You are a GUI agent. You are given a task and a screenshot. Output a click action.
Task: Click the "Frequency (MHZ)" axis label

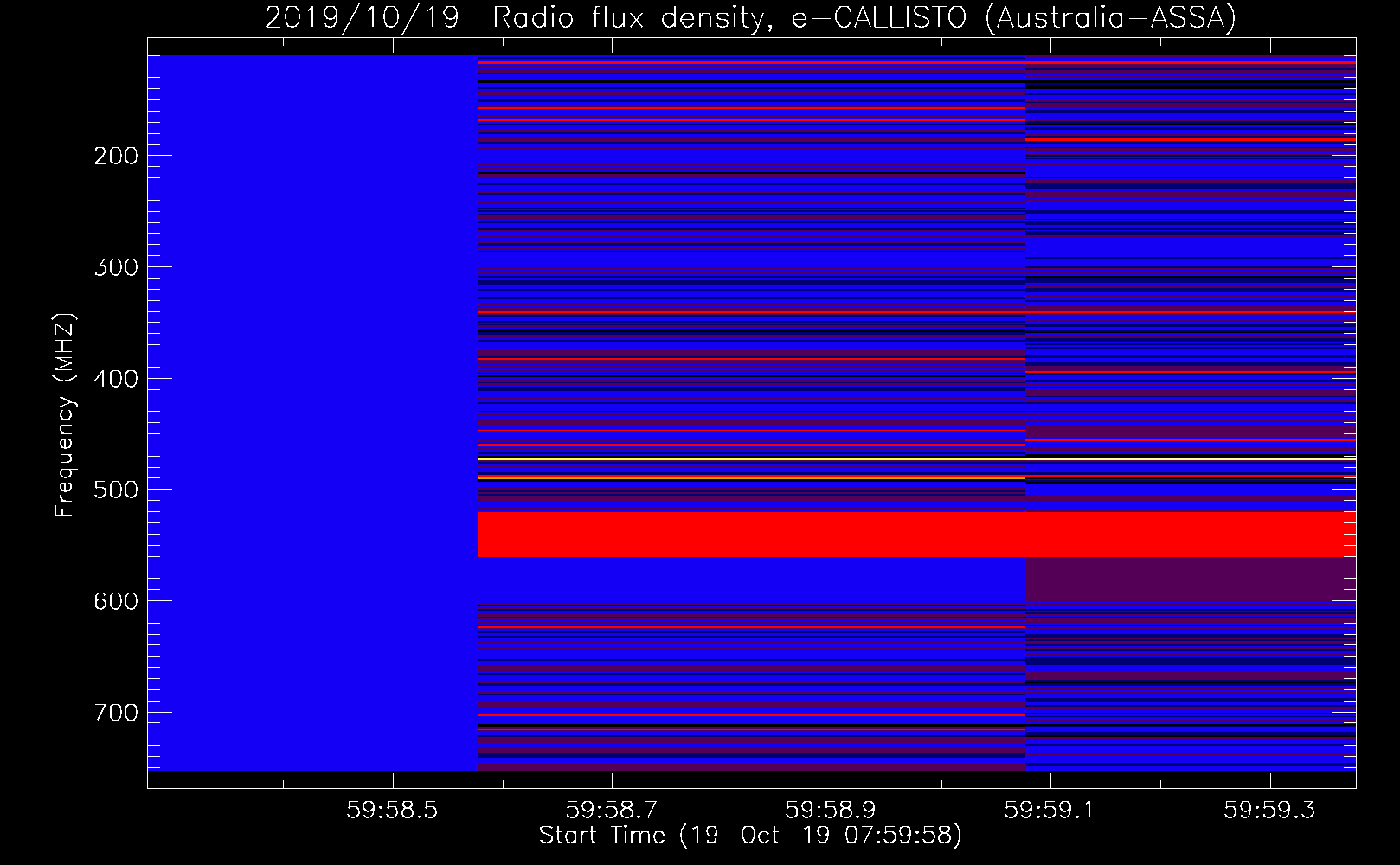(x=65, y=414)
